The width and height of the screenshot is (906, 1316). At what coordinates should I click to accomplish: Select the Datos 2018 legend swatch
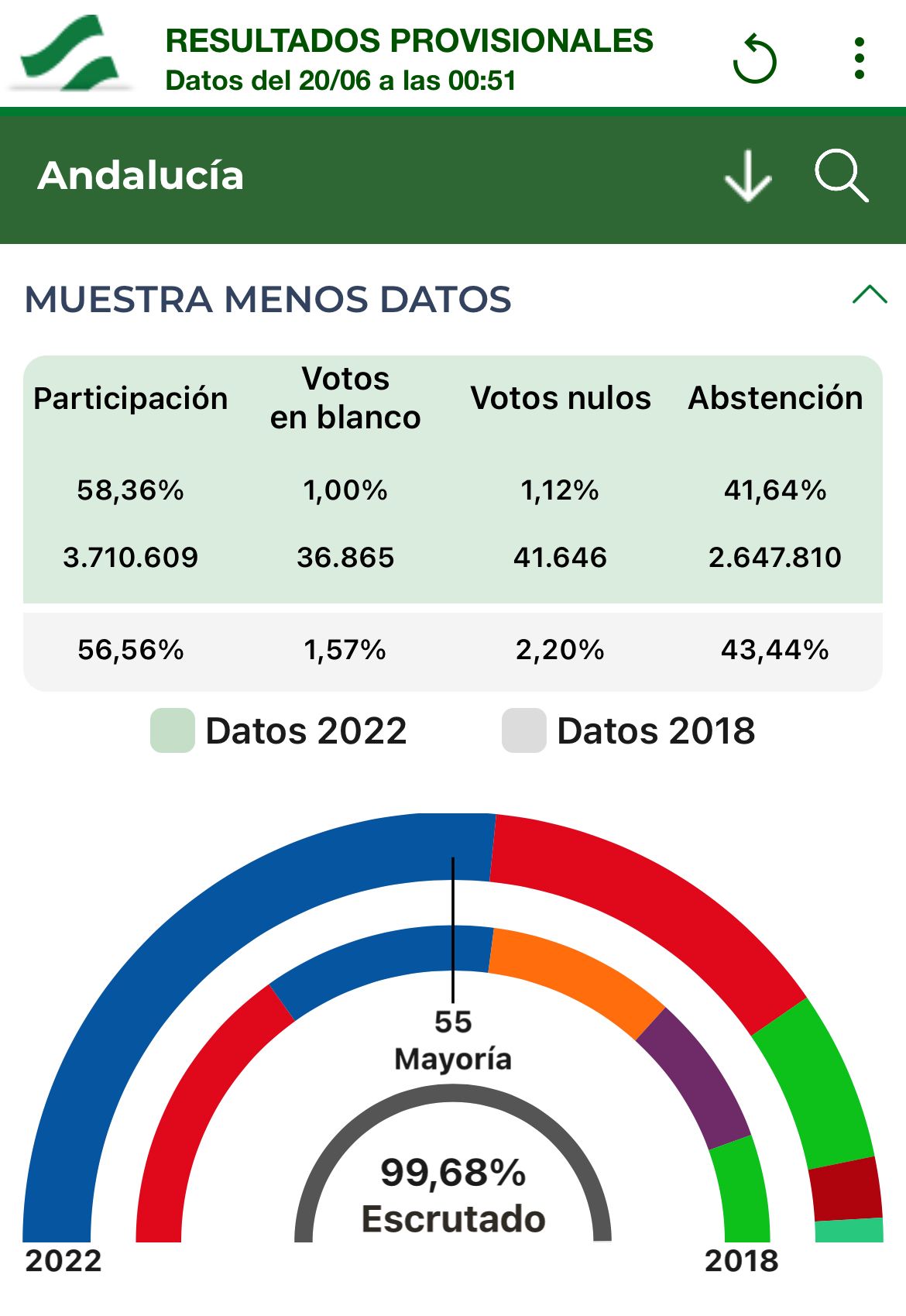tap(525, 728)
